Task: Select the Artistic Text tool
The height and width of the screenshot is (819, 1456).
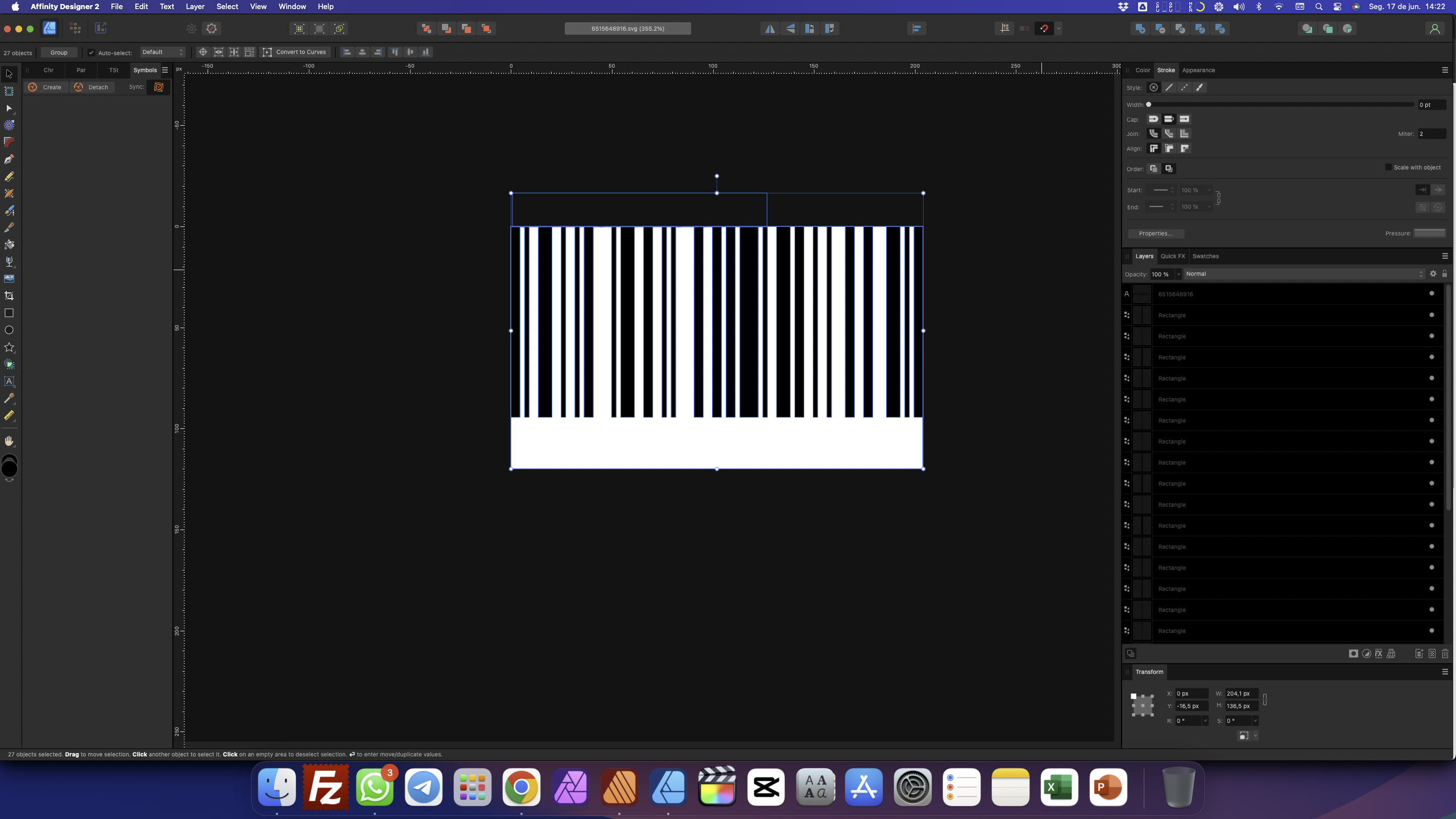Action: click(x=9, y=381)
